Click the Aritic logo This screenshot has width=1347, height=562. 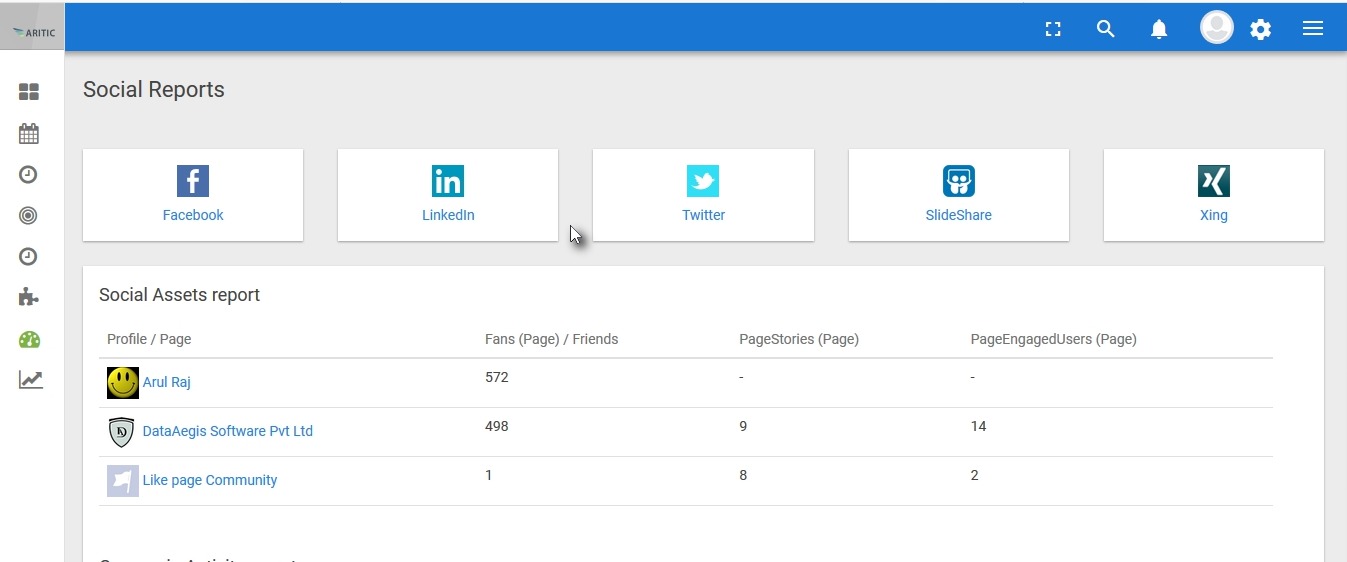(x=32, y=31)
